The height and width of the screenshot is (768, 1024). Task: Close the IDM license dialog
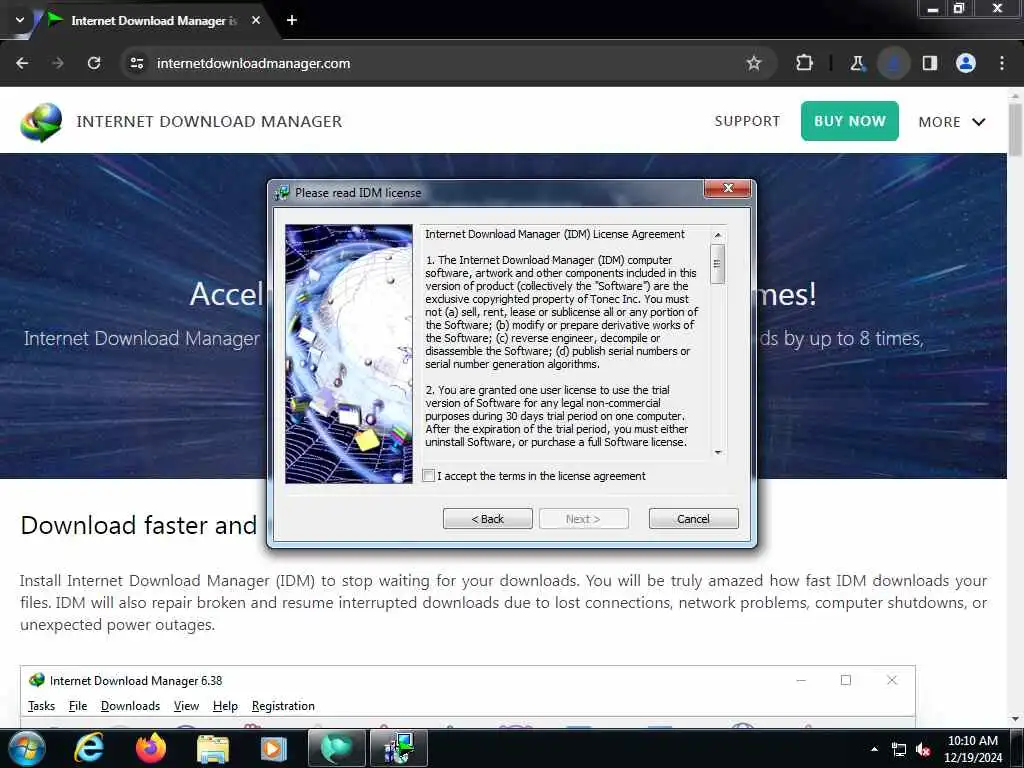[x=728, y=188]
